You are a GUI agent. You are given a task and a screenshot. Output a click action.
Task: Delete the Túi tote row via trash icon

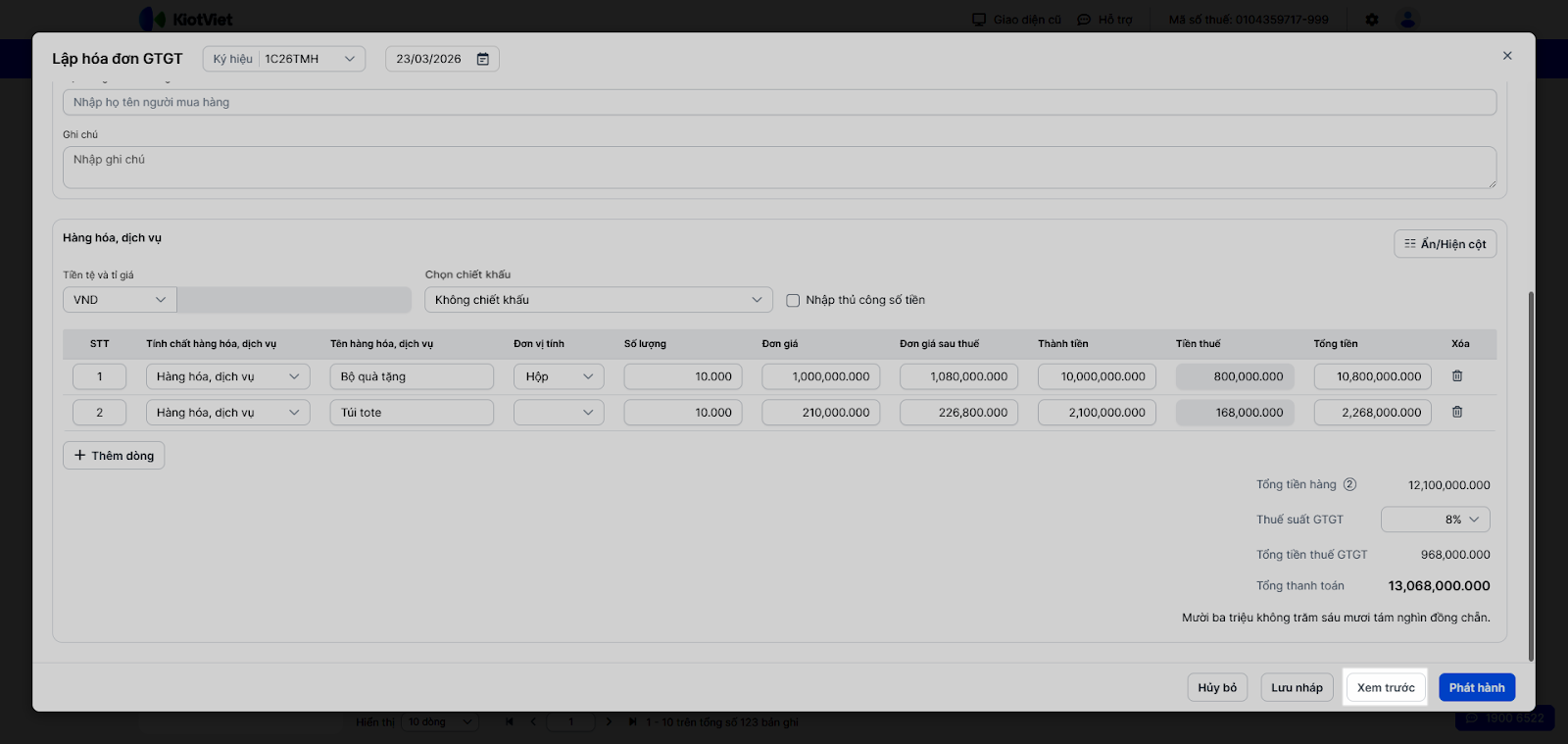pyautogui.click(x=1457, y=413)
